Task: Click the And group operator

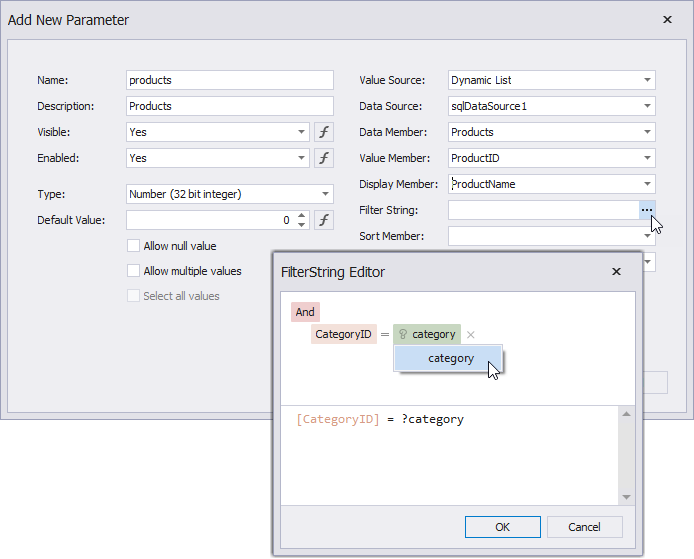Action: pos(305,312)
